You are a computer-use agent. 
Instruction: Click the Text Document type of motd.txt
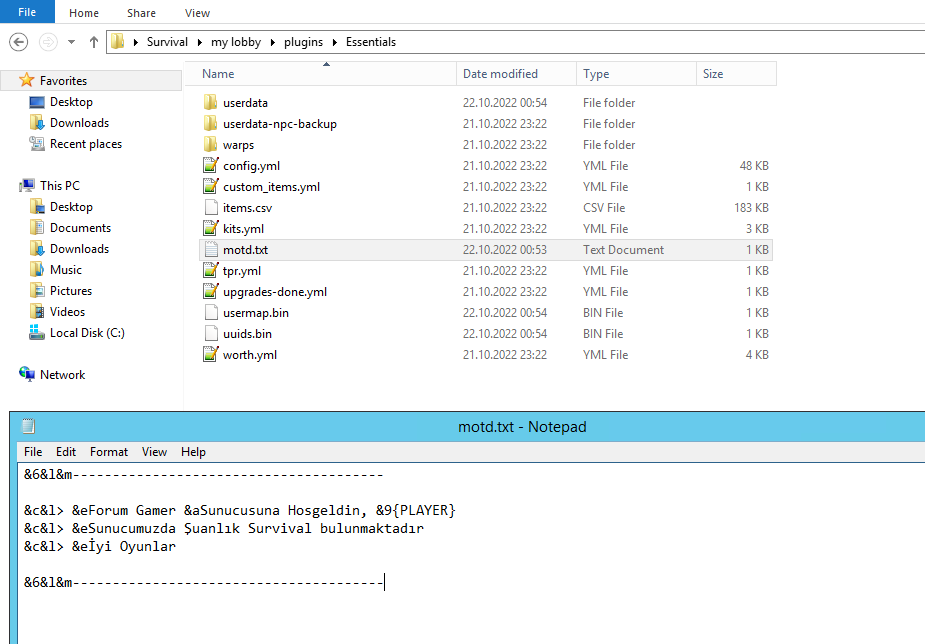[623, 249]
